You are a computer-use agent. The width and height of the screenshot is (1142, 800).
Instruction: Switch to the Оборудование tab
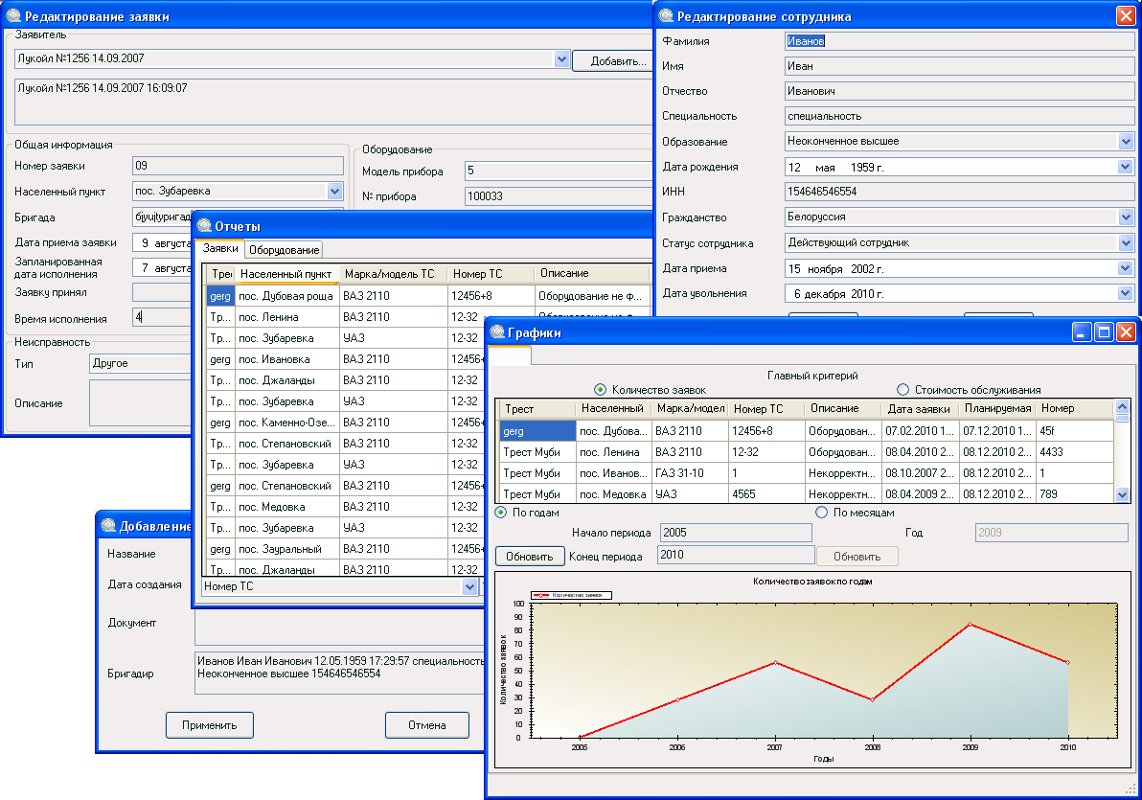284,250
